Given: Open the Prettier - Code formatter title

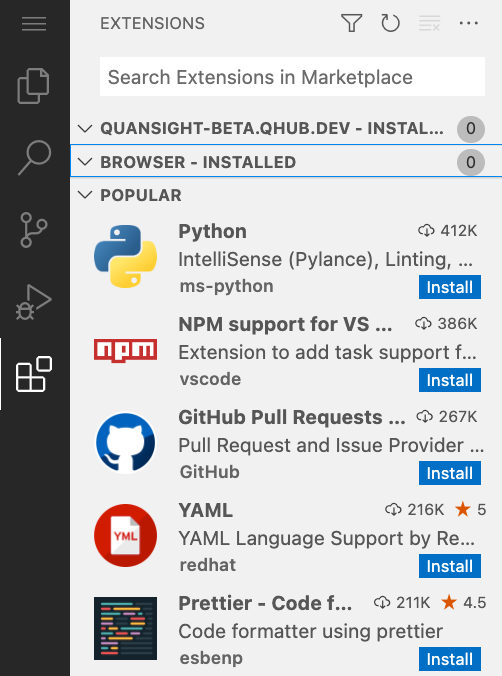Looking at the screenshot, I should [x=265, y=603].
